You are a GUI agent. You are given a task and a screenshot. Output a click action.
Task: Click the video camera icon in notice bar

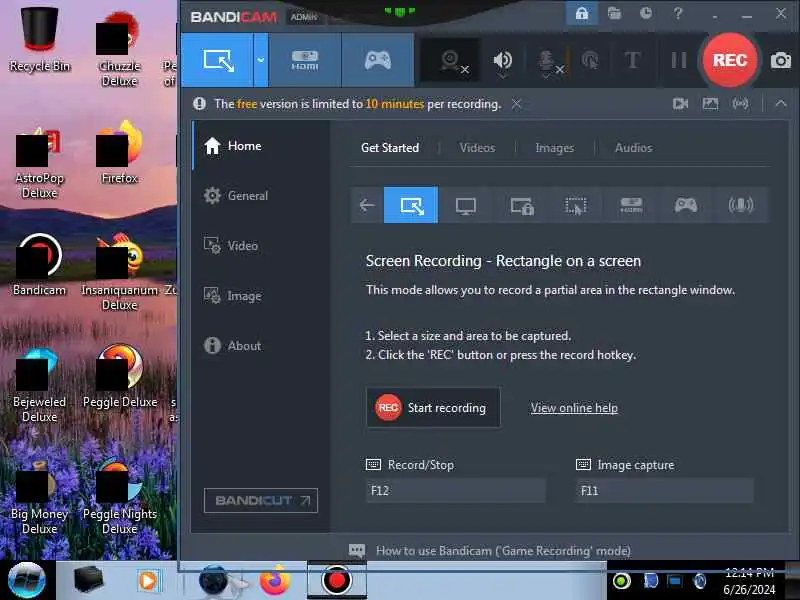click(x=680, y=104)
